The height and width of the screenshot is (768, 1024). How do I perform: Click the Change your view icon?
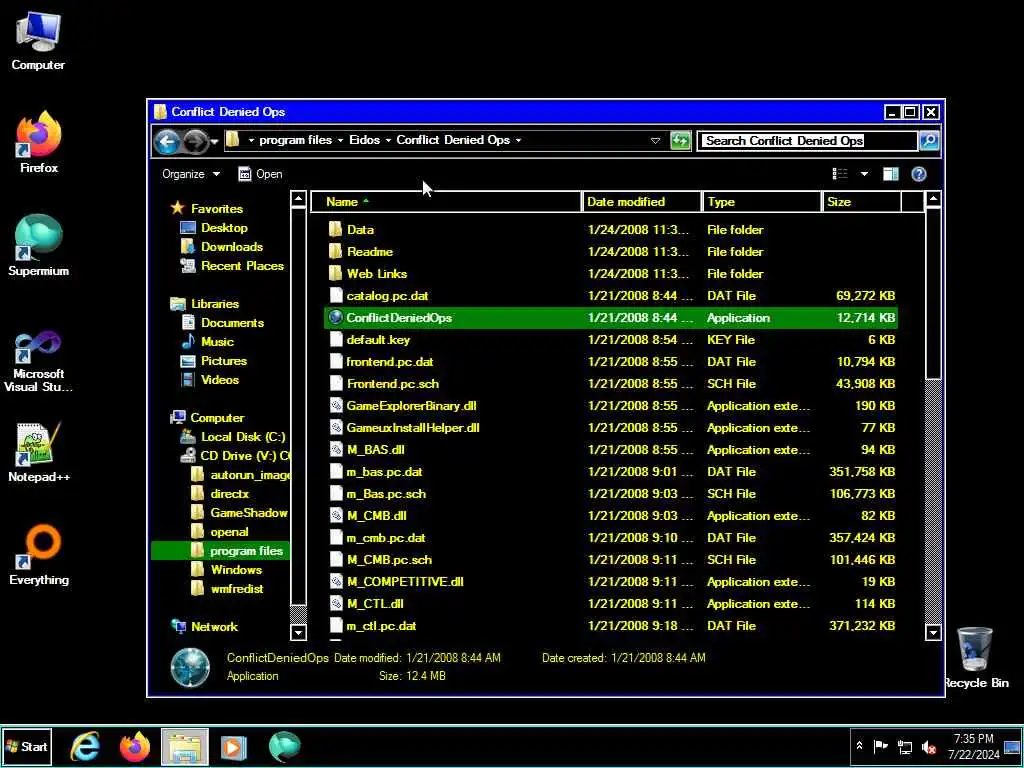pos(840,174)
